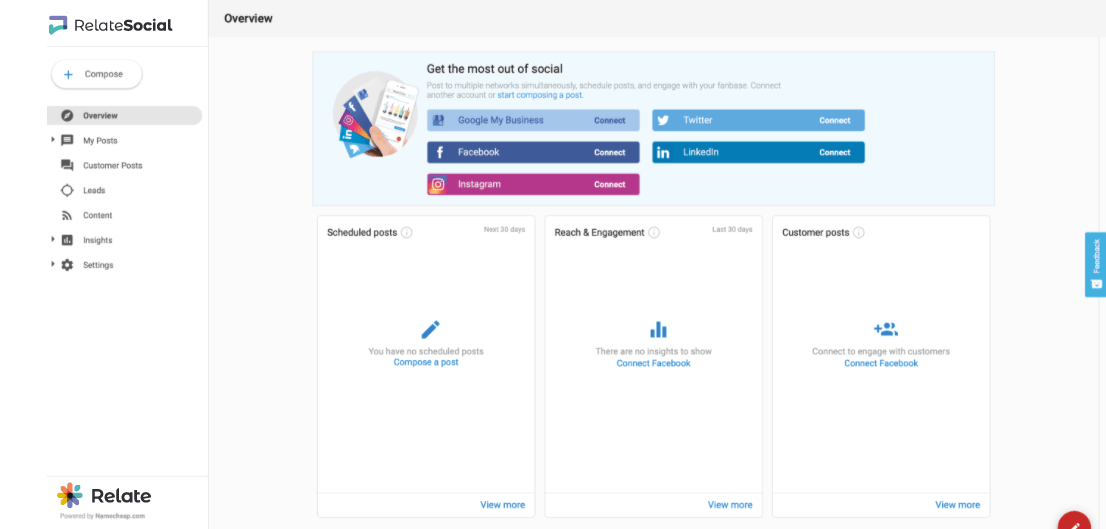Click the pencil icon in Scheduled posts
The image size is (1106, 529).
[430, 329]
